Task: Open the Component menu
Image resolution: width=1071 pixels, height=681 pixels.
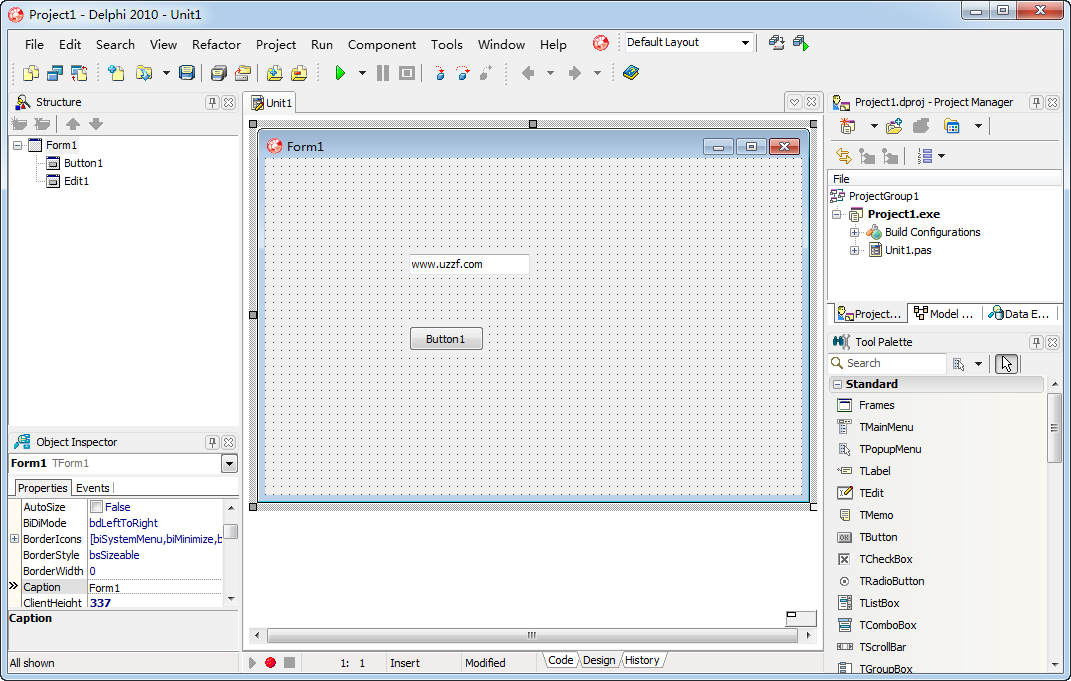Action: (x=382, y=44)
